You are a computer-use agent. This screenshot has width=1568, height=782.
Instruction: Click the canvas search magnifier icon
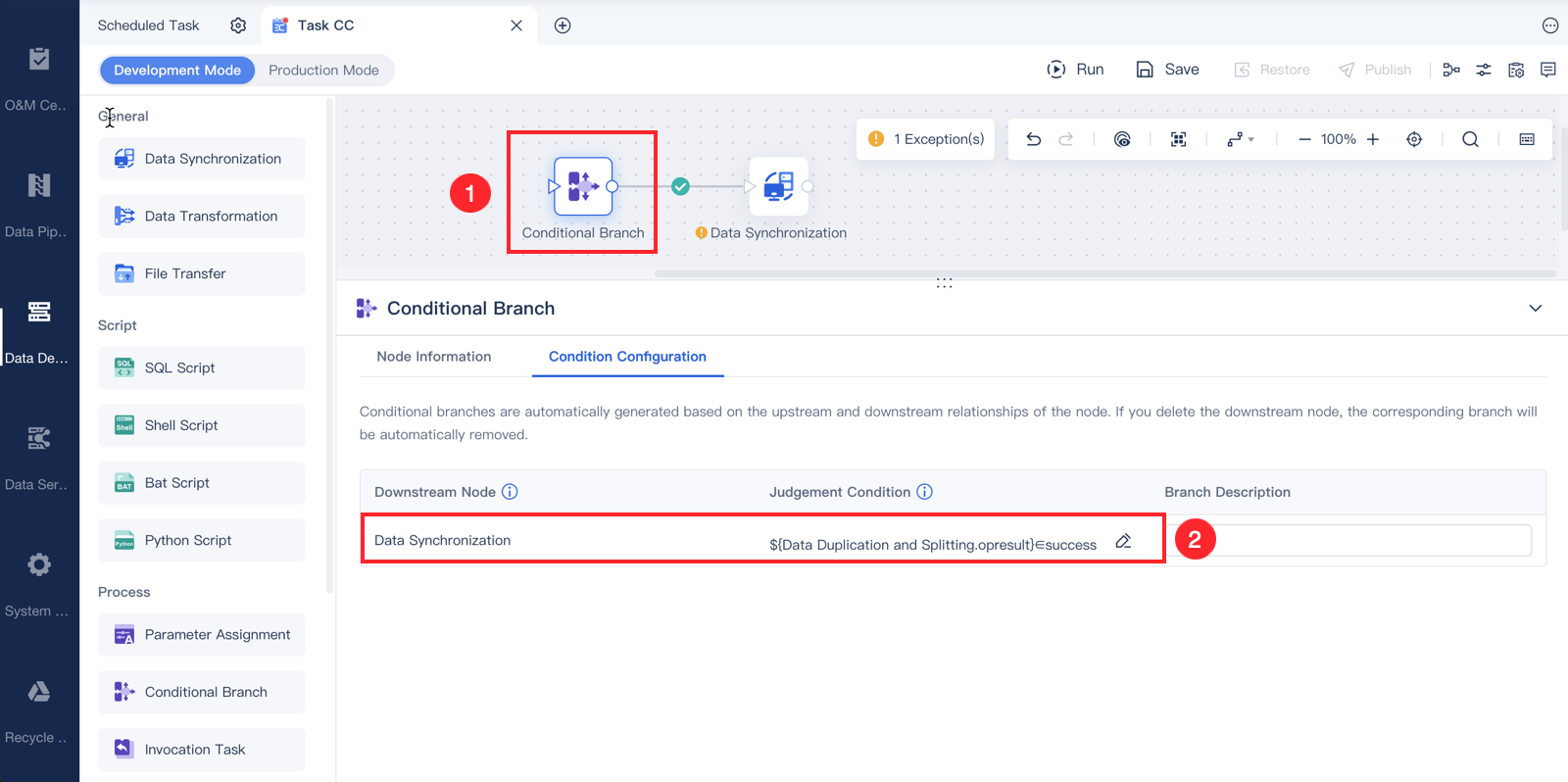(1470, 139)
